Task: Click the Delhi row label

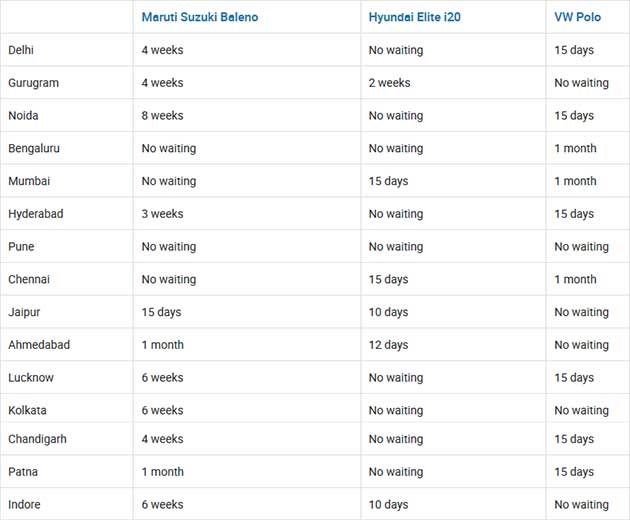Action: point(21,50)
